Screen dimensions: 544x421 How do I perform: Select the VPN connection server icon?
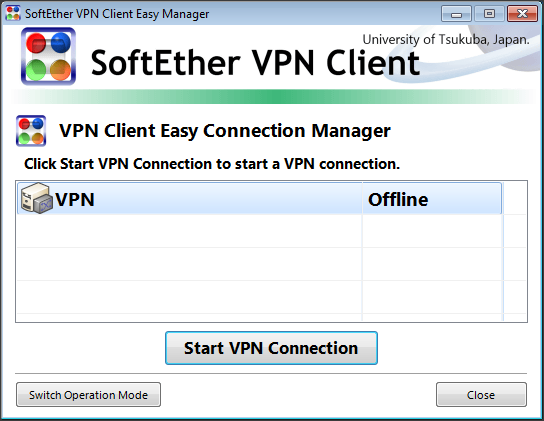[36, 198]
